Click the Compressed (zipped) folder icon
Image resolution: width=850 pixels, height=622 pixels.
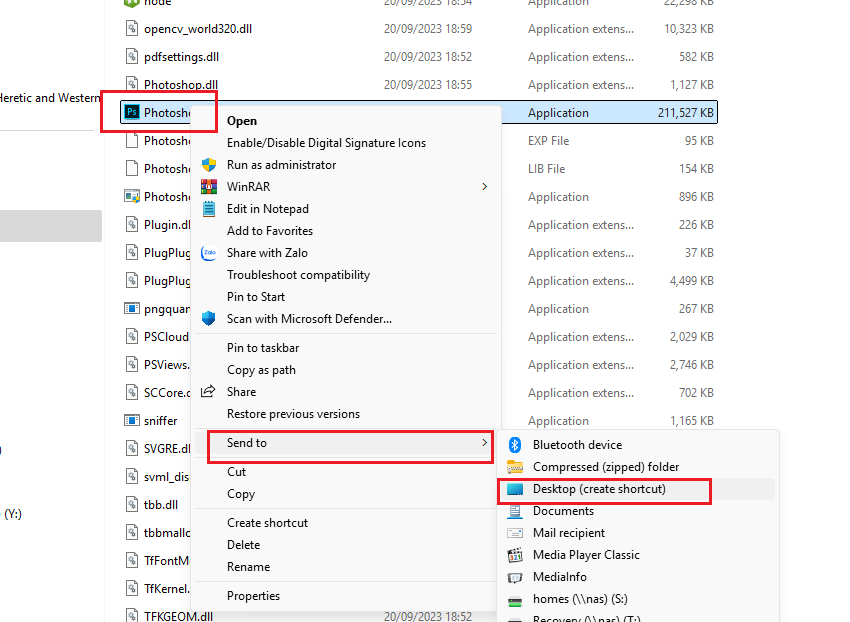[515, 467]
